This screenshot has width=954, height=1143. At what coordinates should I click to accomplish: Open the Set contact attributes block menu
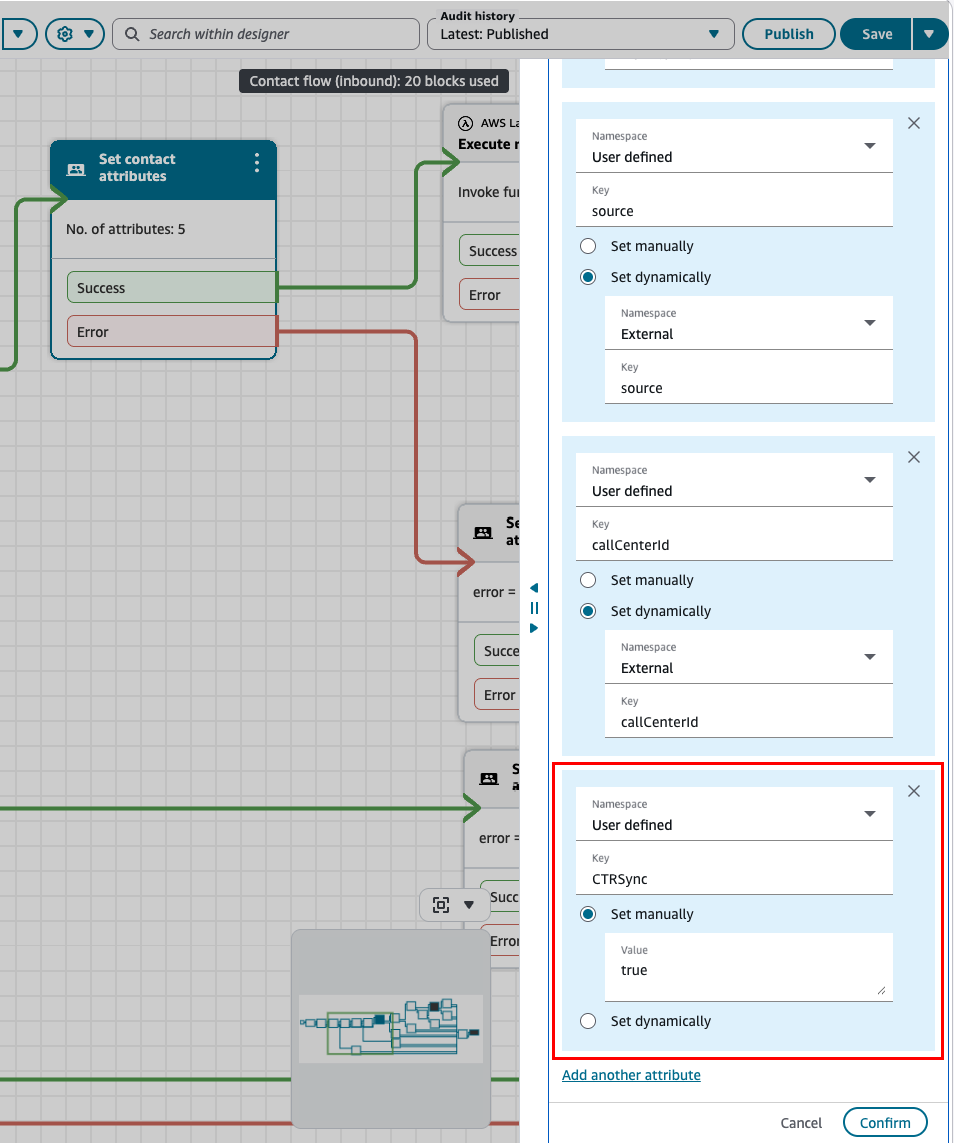(x=257, y=163)
